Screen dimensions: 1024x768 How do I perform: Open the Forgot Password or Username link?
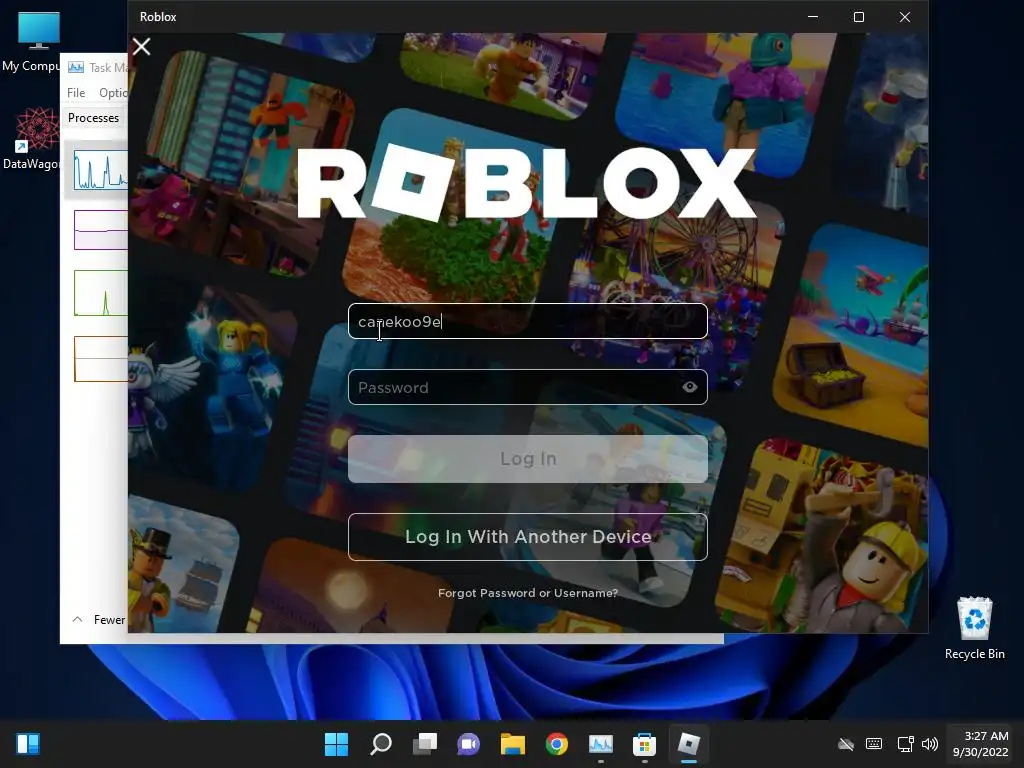tap(528, 593)
